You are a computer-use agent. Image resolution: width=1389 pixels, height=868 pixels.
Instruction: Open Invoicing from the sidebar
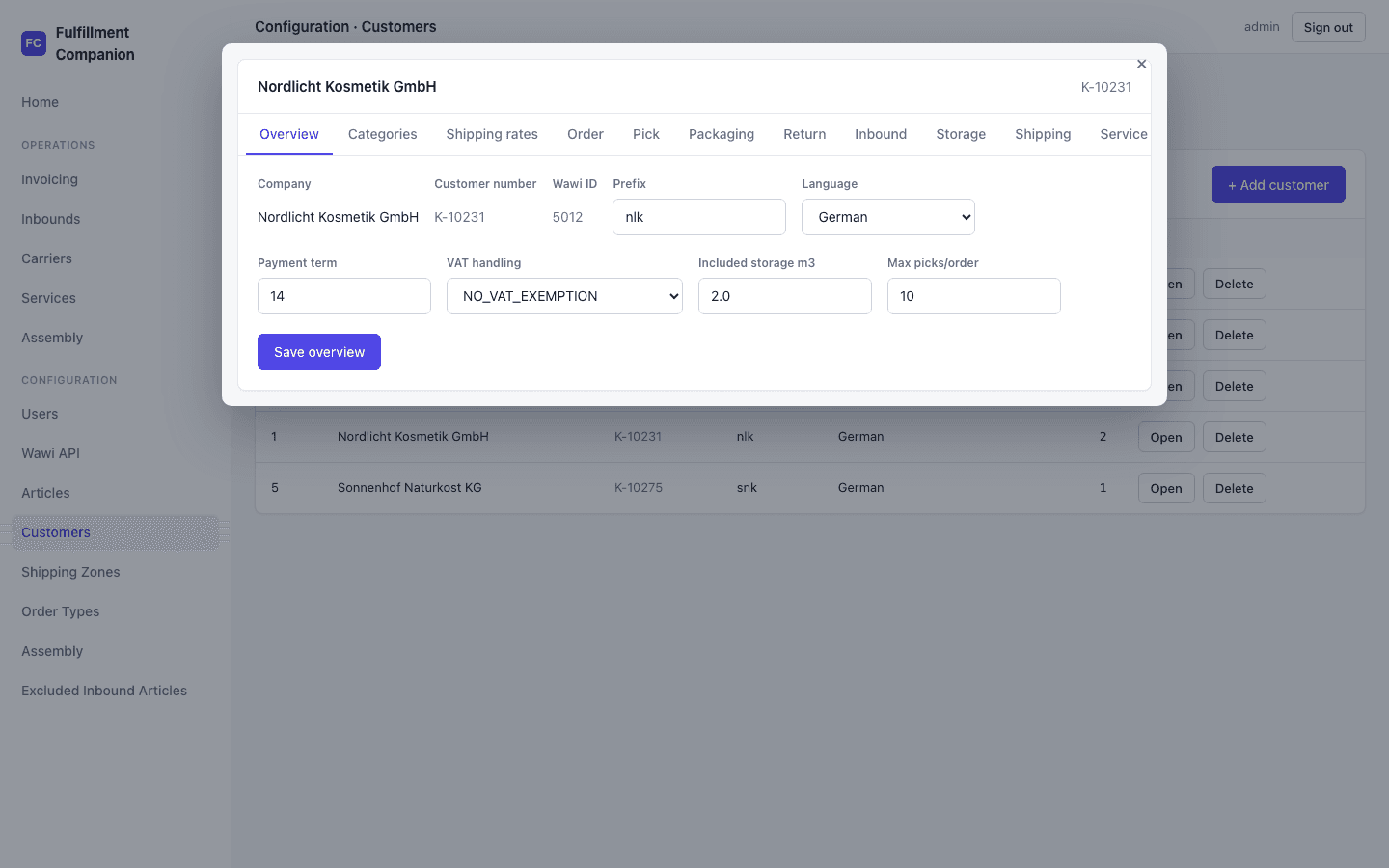49,179
